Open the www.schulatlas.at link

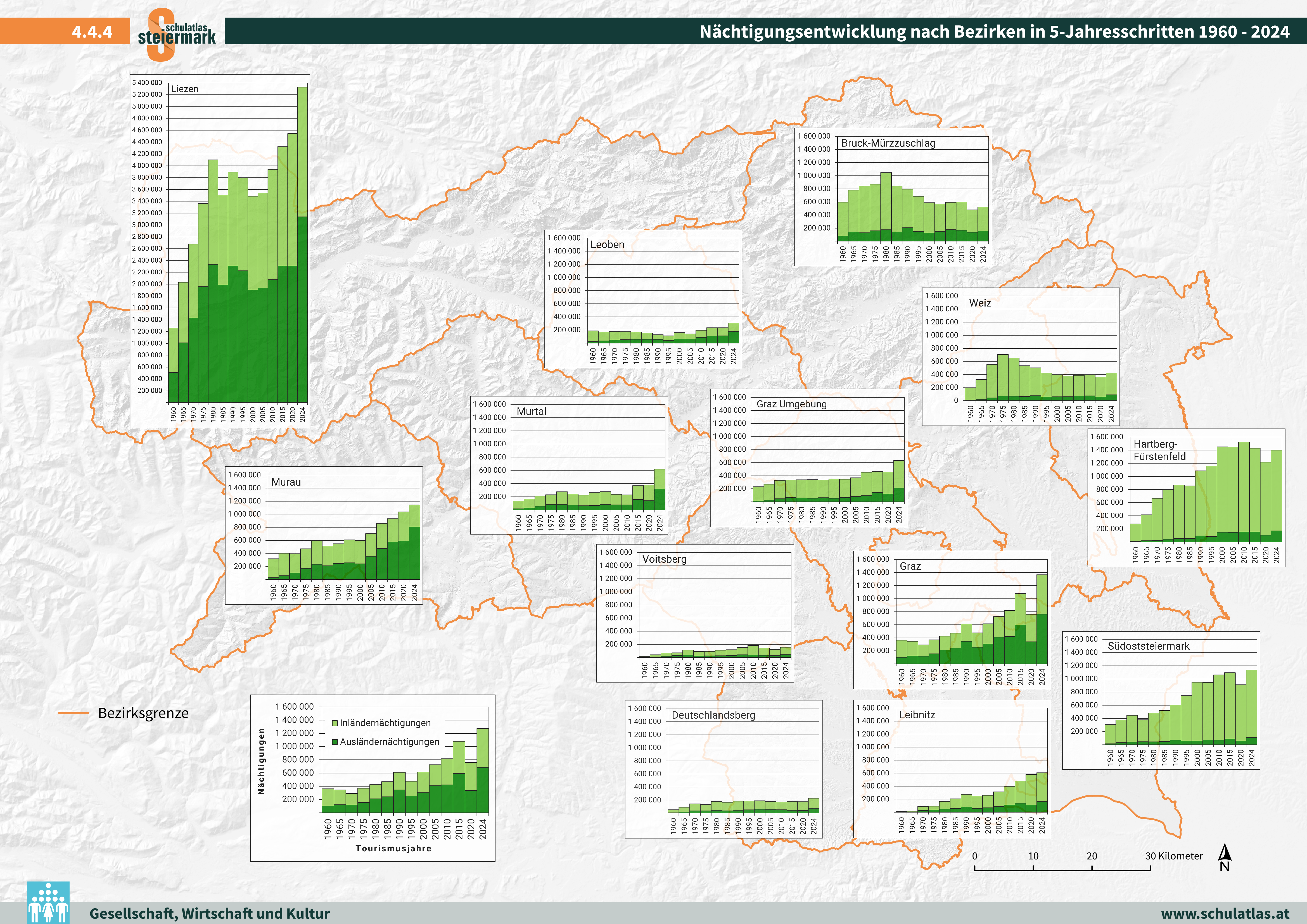click(1225, 913)
